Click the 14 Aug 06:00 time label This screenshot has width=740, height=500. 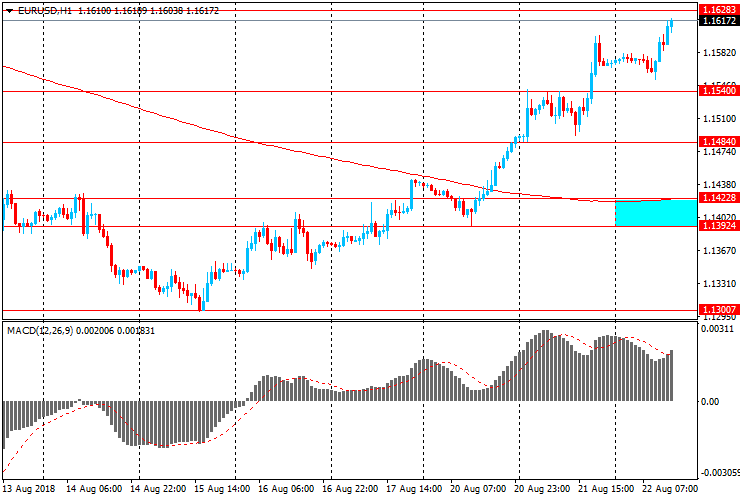coord(94,489)
